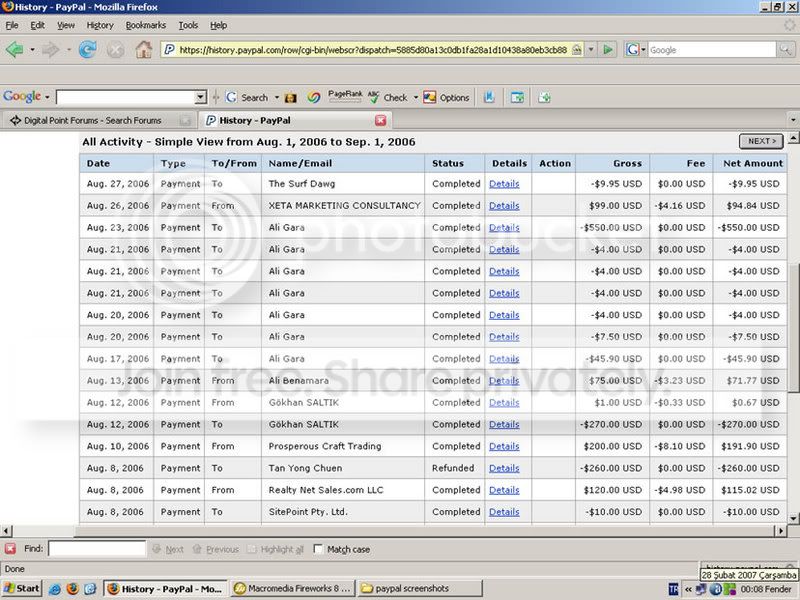Click Internet Explorer quick launch icon

55,589
